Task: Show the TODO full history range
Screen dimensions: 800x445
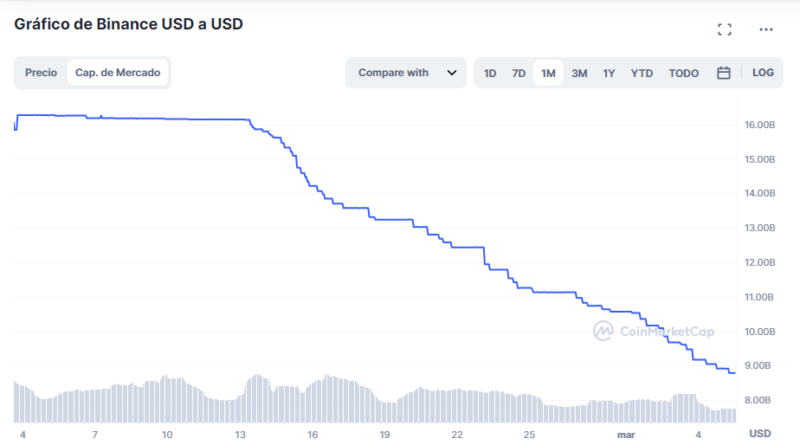Action: (684, 73)
